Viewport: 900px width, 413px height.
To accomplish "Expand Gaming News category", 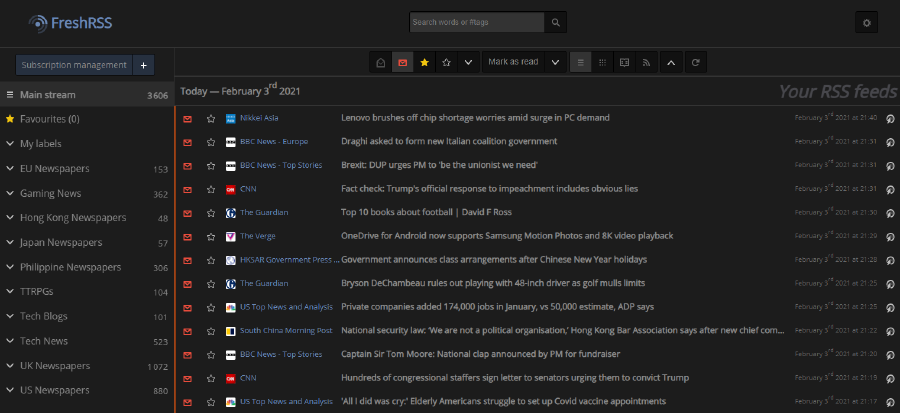I will (x=10, y=193).
